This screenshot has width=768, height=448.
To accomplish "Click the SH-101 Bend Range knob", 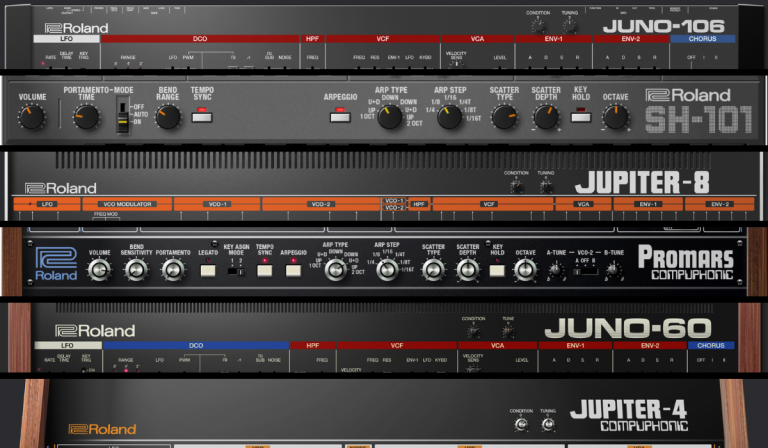I will click(x=168, y=117).
